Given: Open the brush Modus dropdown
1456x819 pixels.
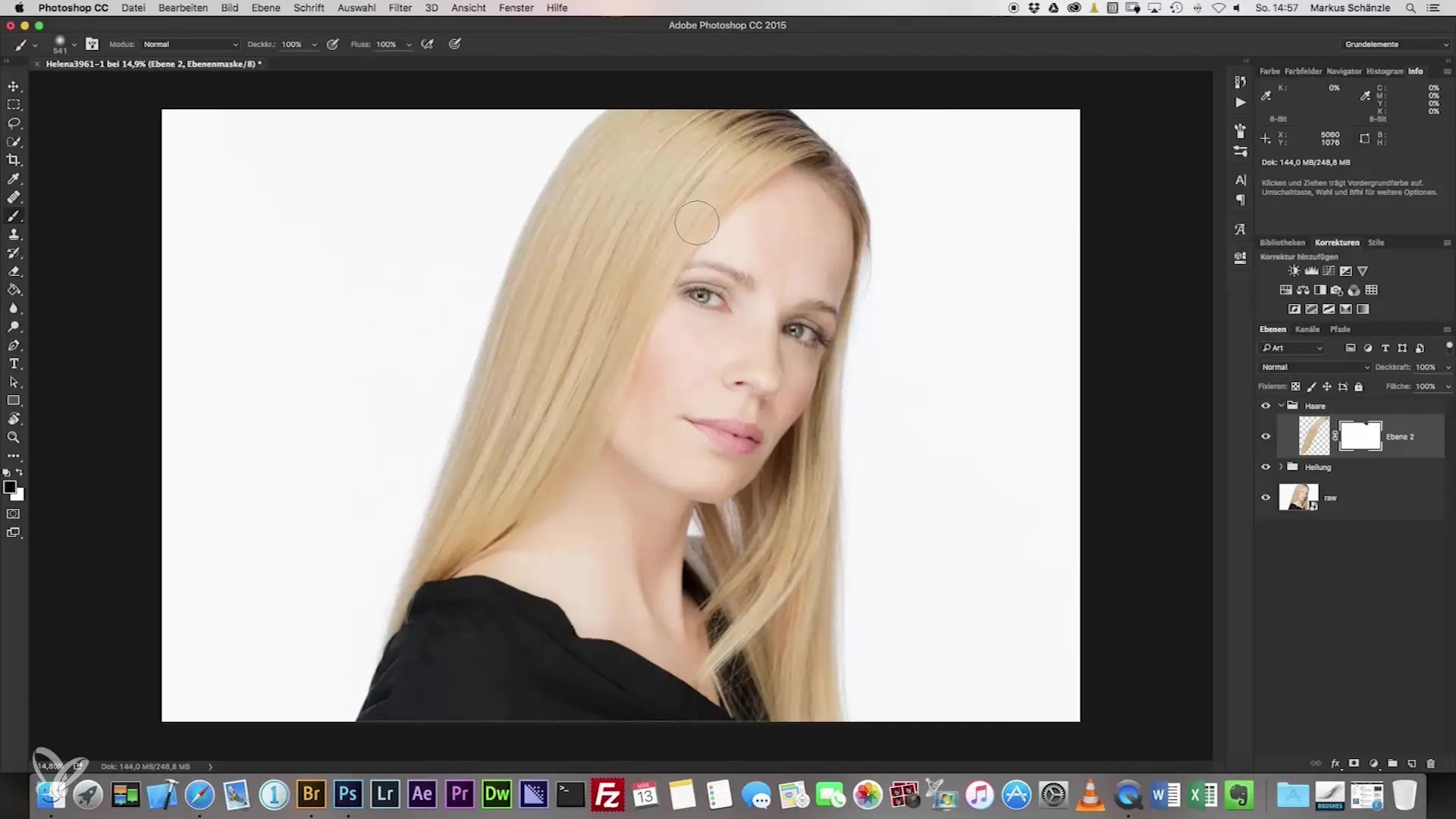Looking at the screenshot, I should (x=190, y=44).
